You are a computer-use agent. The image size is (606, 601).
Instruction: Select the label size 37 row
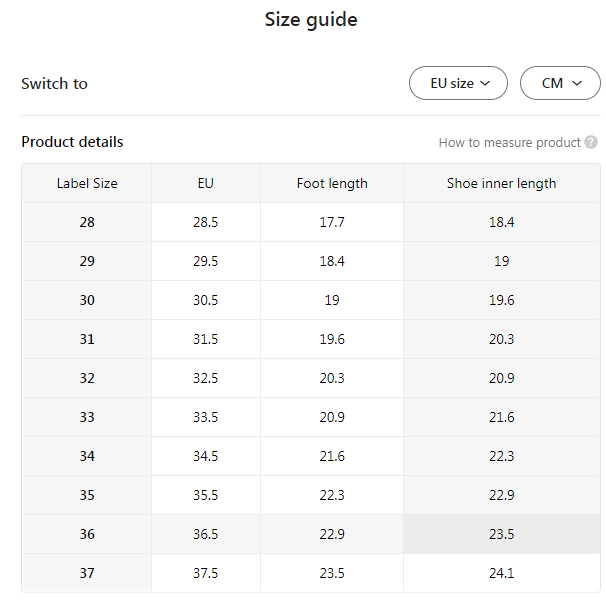[87, 573]
